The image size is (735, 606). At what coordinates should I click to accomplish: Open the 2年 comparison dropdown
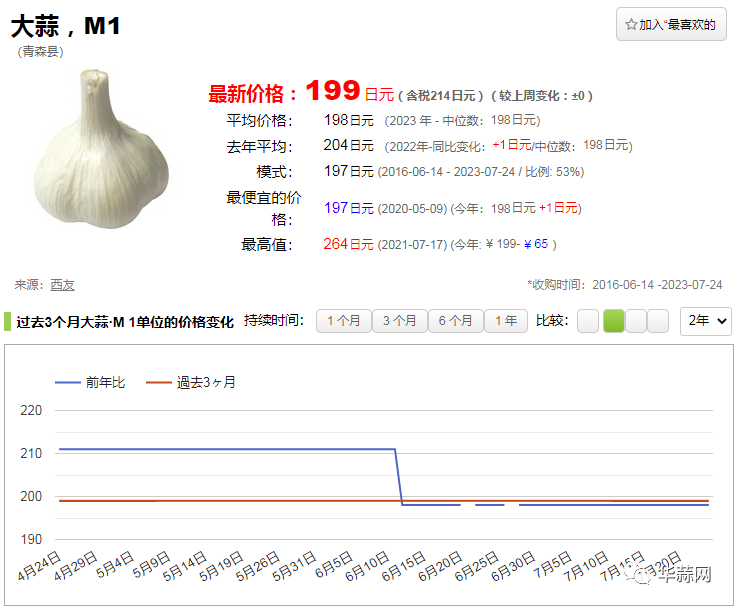[706, 321]
